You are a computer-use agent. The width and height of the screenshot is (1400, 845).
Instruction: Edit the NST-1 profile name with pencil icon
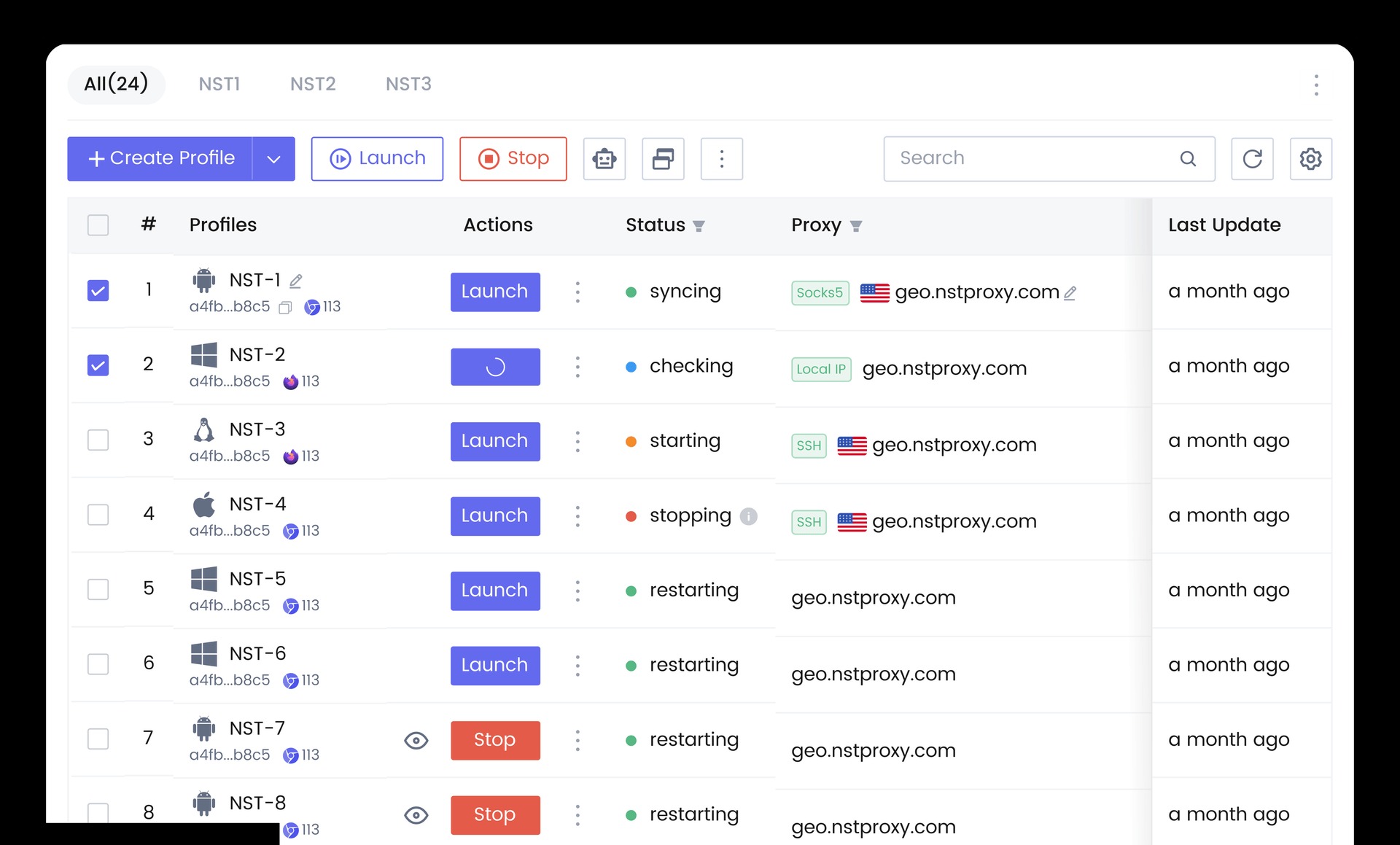[x=295, y=281]
